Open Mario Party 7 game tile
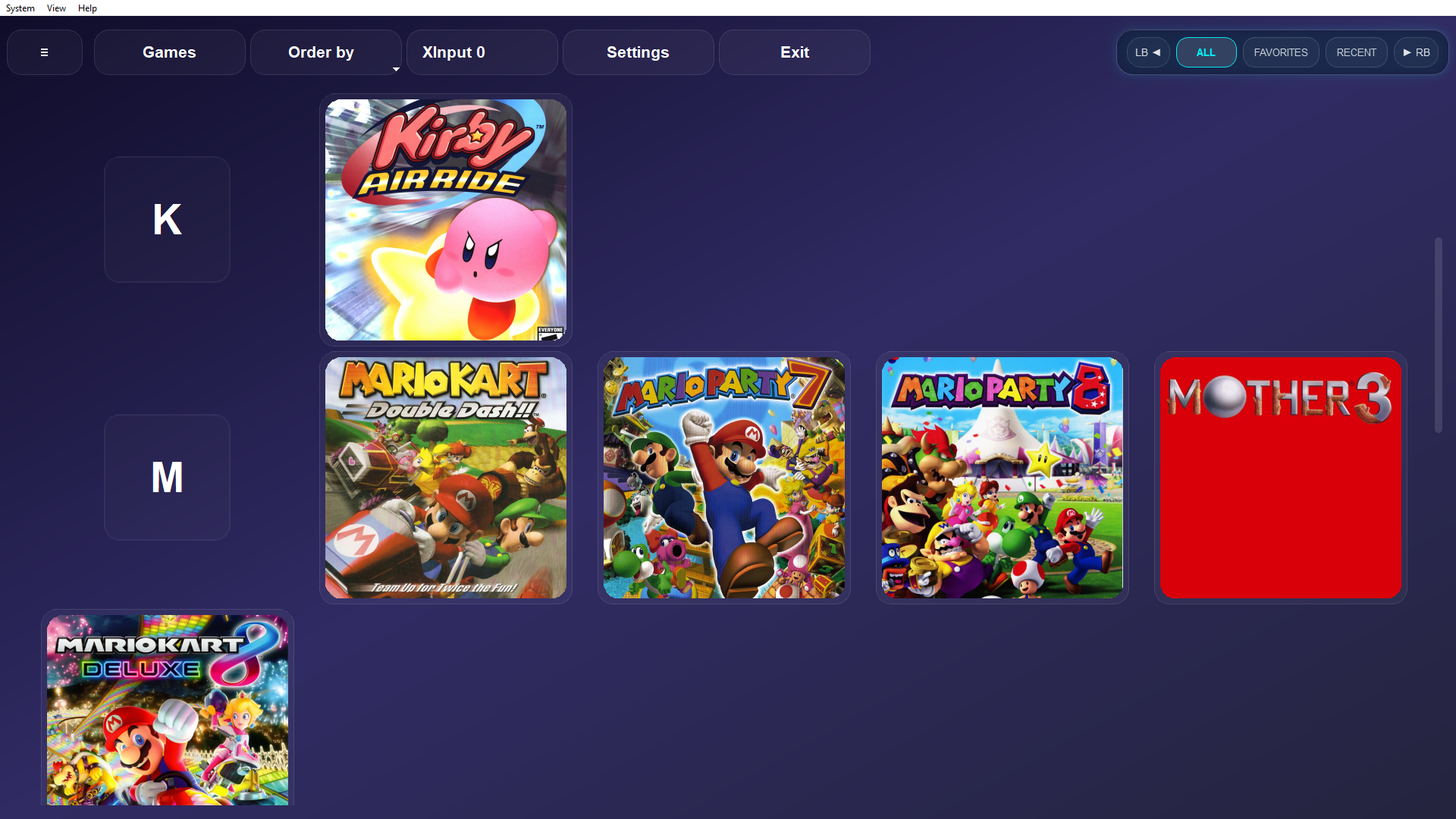 [723, 478]
